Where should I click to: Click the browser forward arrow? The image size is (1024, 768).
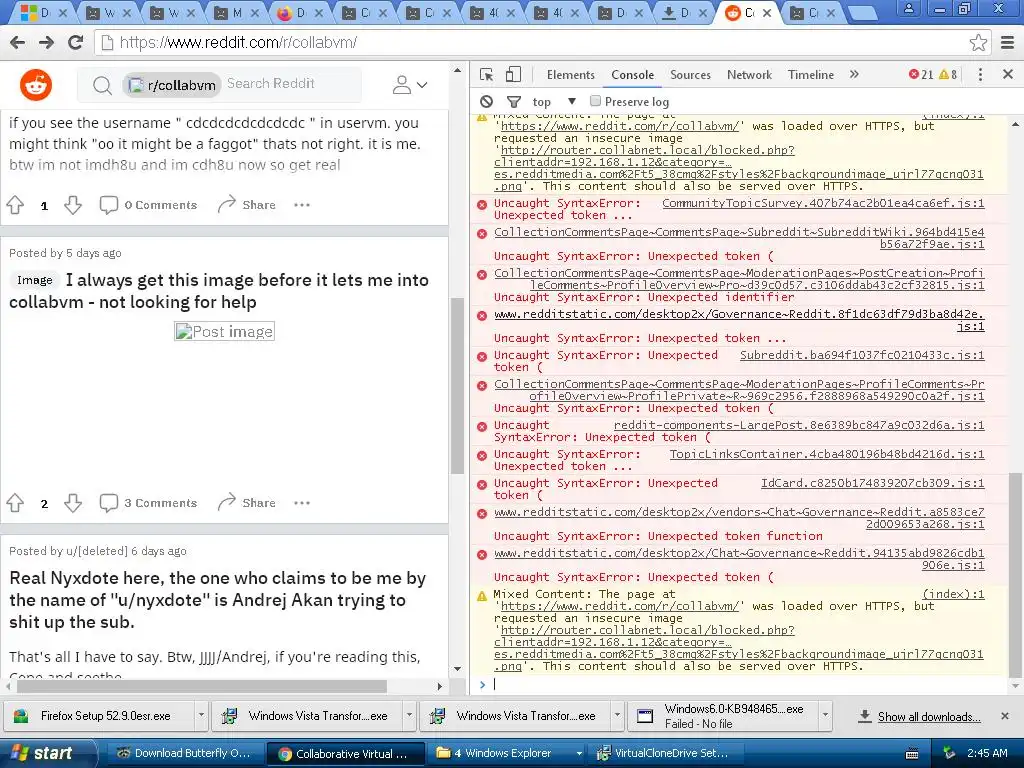point(46,42)
